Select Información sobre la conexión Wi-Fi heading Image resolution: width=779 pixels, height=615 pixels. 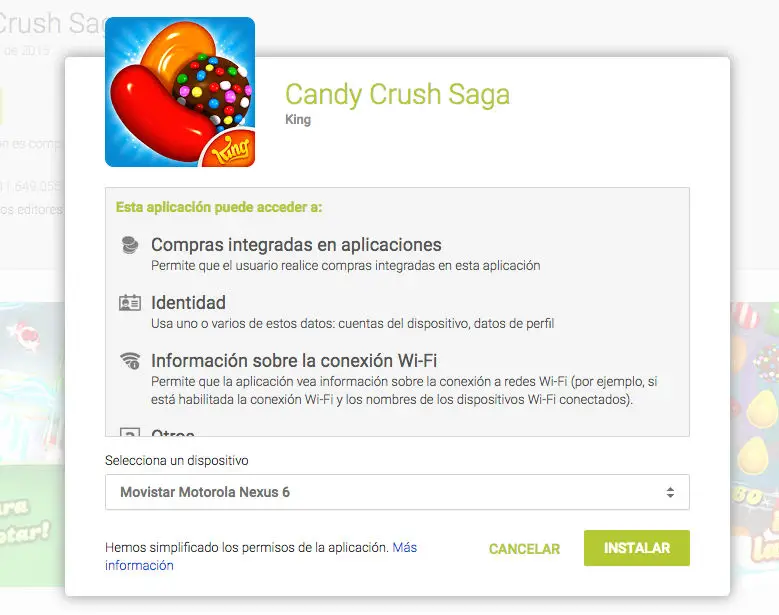tap(294, 361)
